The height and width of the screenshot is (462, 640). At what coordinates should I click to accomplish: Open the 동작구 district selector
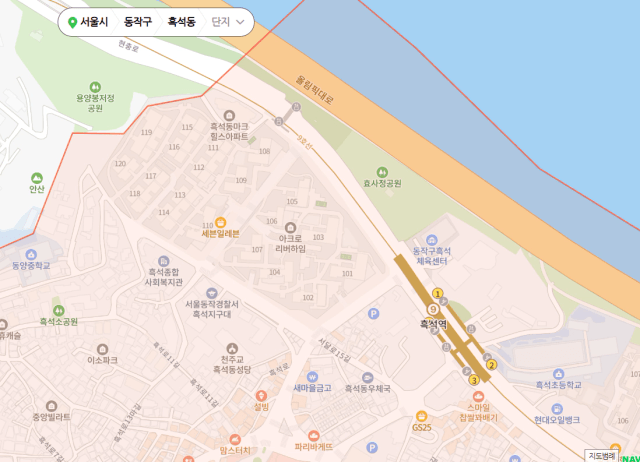138,22
